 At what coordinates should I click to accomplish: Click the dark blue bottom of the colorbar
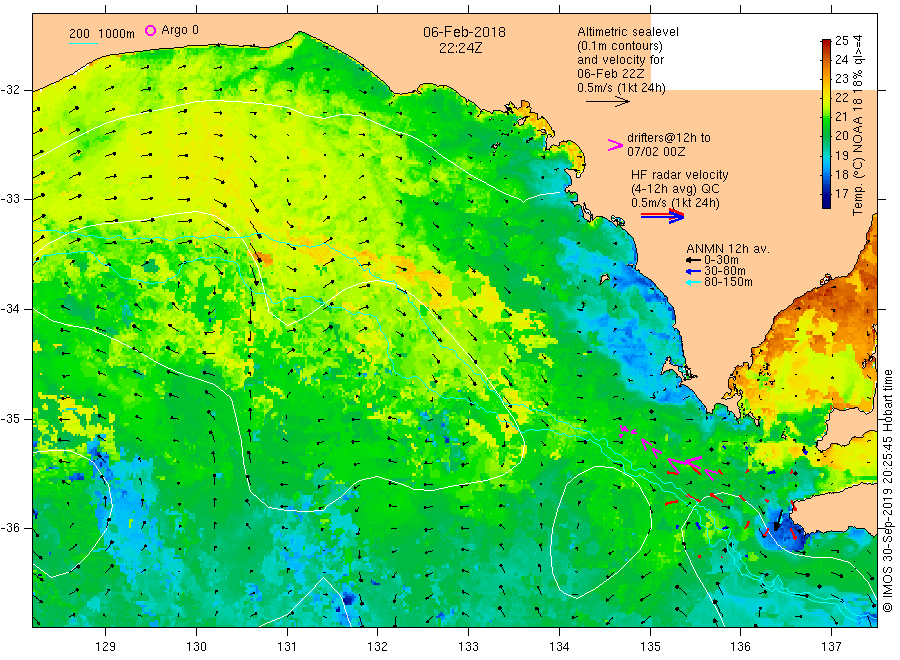tap(826, 201)
